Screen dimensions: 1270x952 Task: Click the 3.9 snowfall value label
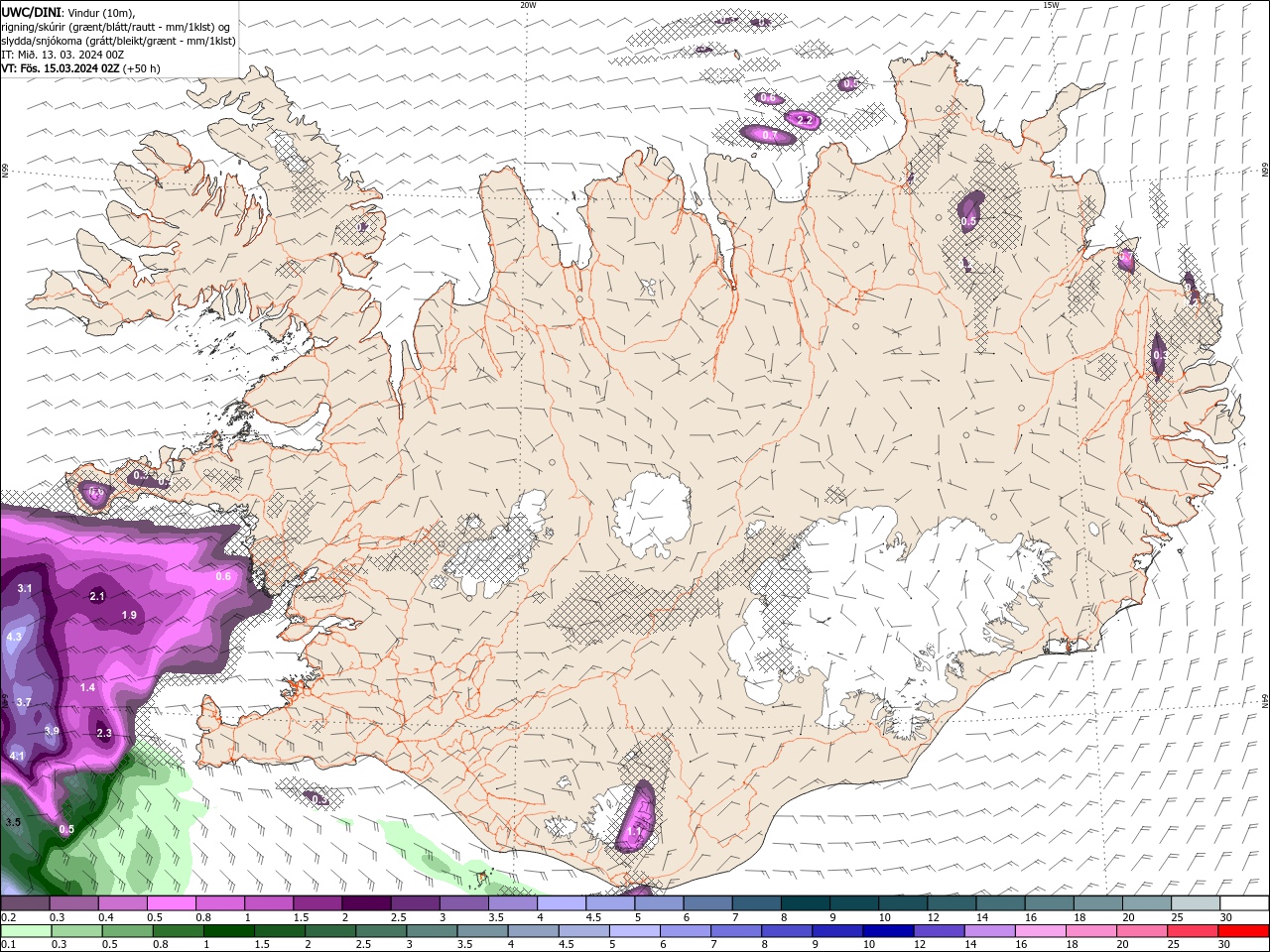click(x=53, y=731)
